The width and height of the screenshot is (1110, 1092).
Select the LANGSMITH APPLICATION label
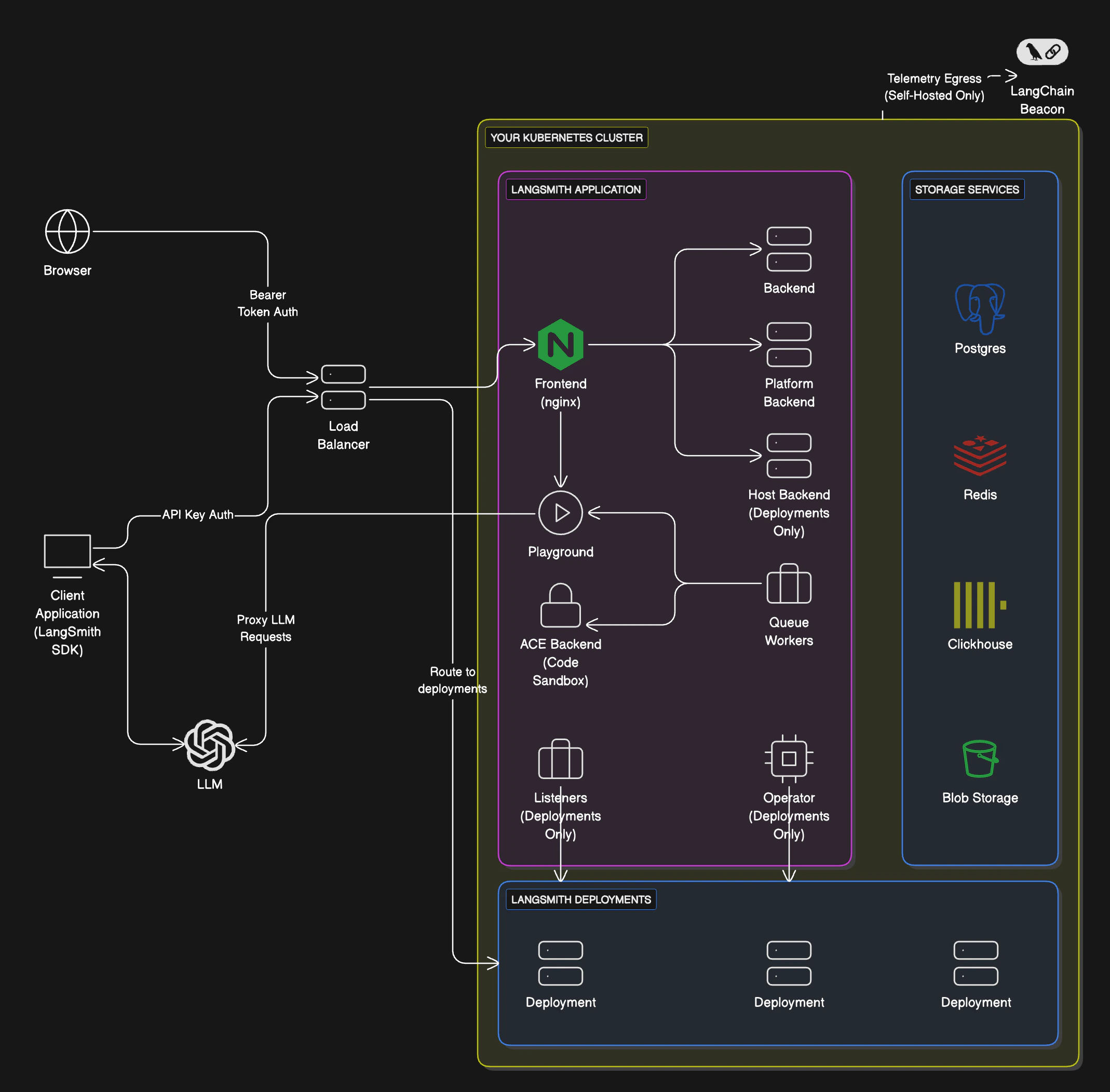575,189
